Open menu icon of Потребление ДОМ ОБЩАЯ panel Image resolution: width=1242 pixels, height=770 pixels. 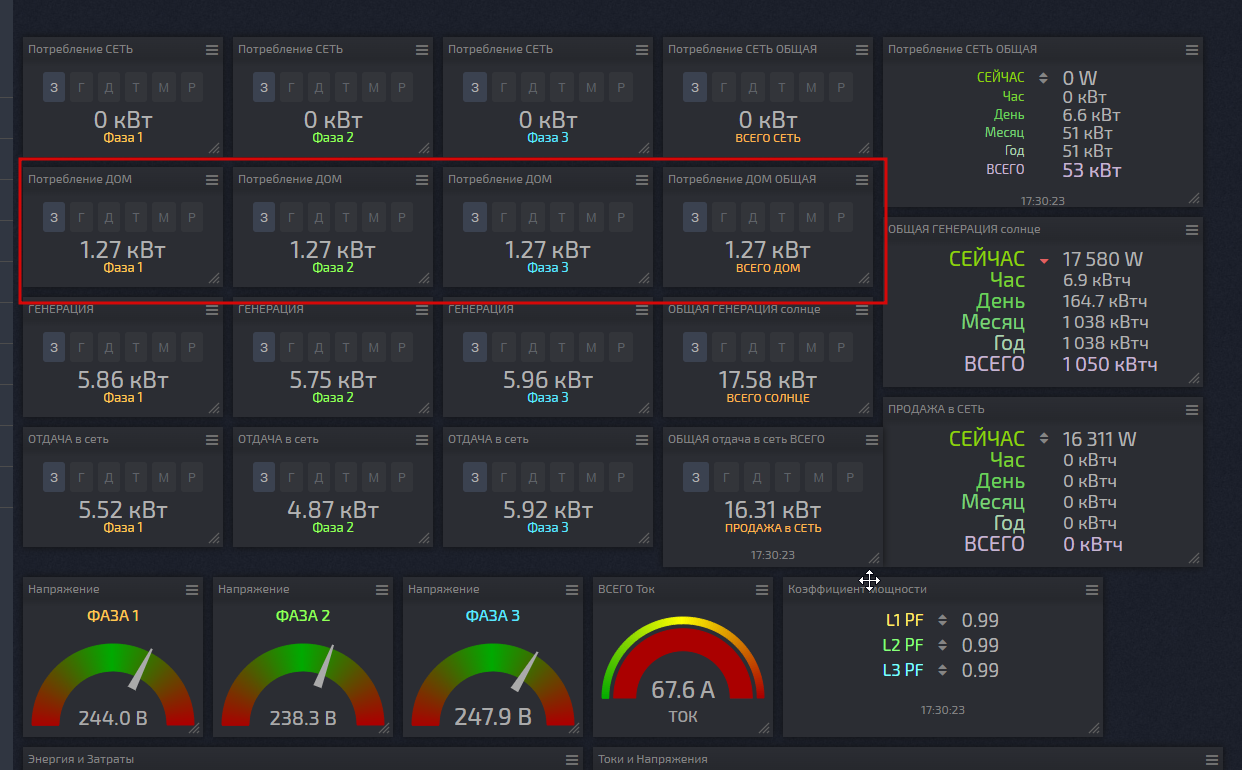pos(862,179)
